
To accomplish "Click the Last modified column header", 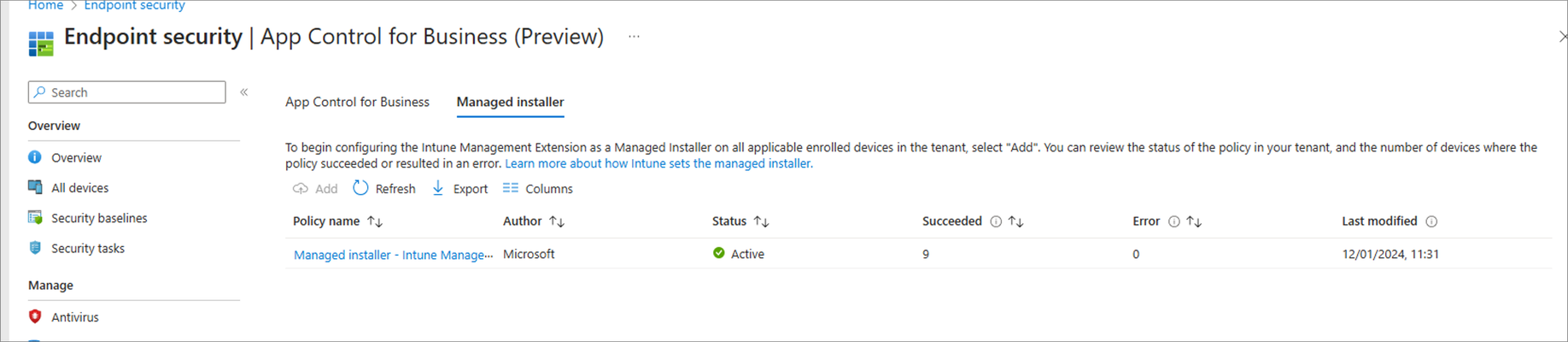I will (x=1379, y=221).
